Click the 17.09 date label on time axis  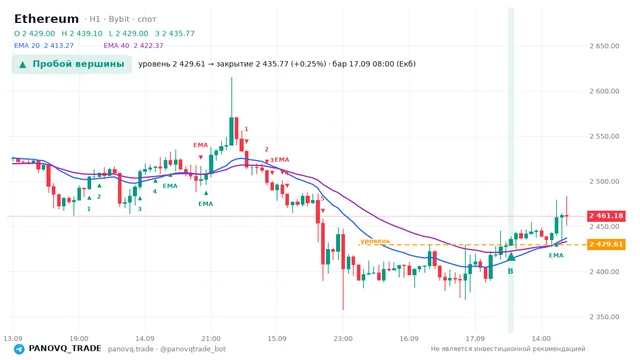pyautogui.click(x=475, y=338)
